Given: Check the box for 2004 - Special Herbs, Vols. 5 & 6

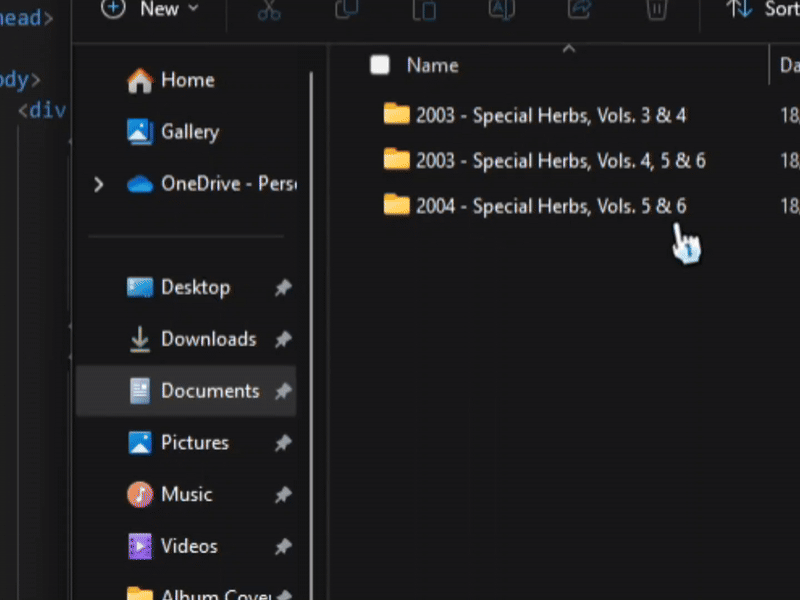Looking at the screenshot, I should [380, 206].
